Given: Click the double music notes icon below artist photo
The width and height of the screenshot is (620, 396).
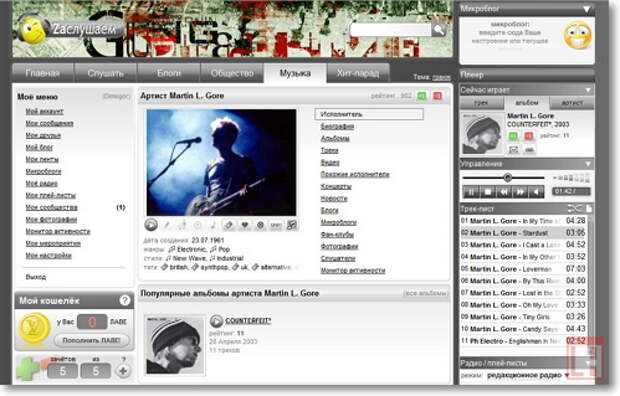Looking at the screenshot, I should [292, 225].
